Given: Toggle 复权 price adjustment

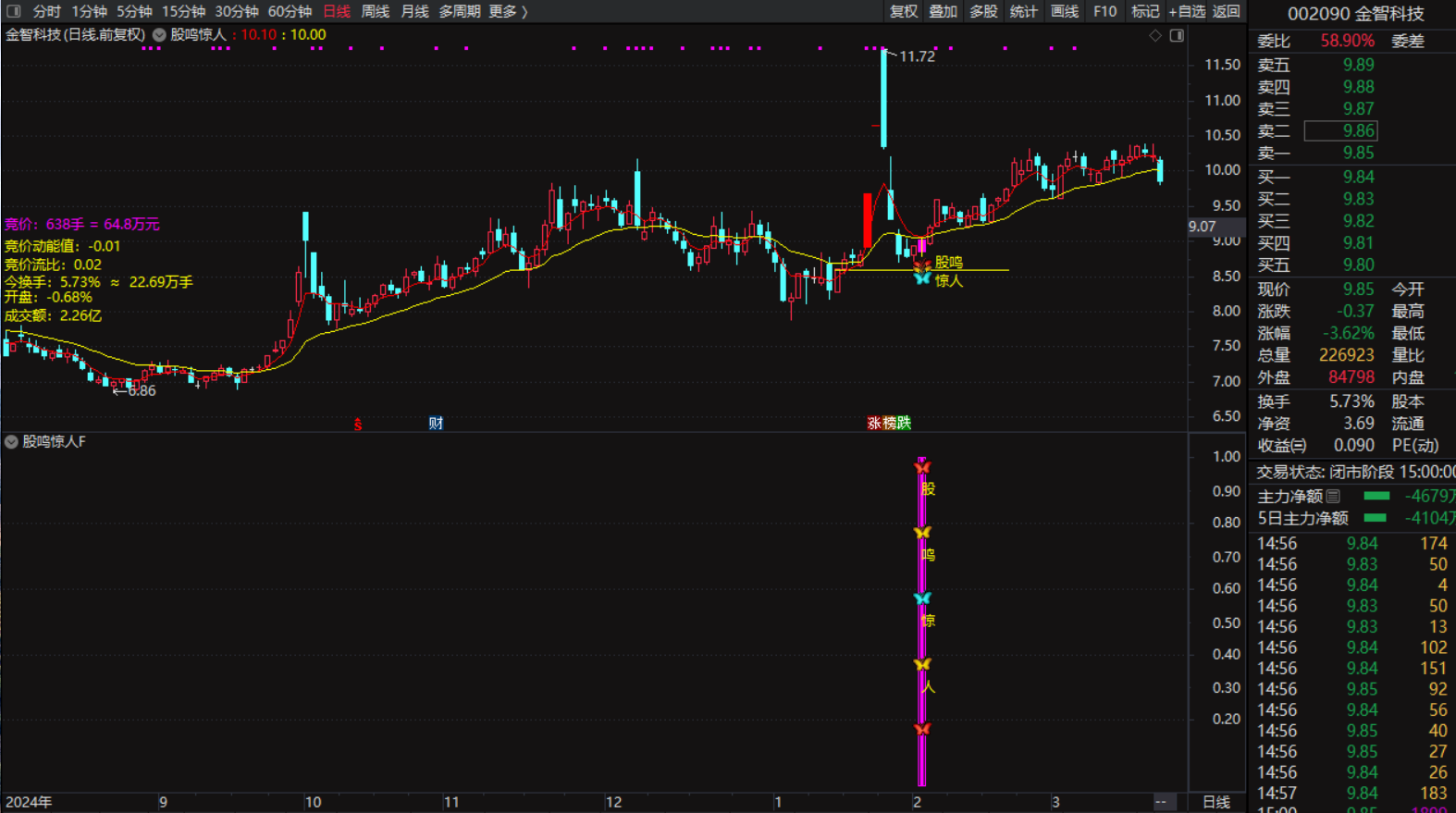Looking at the screenshot, I should [x=904, y=11].
